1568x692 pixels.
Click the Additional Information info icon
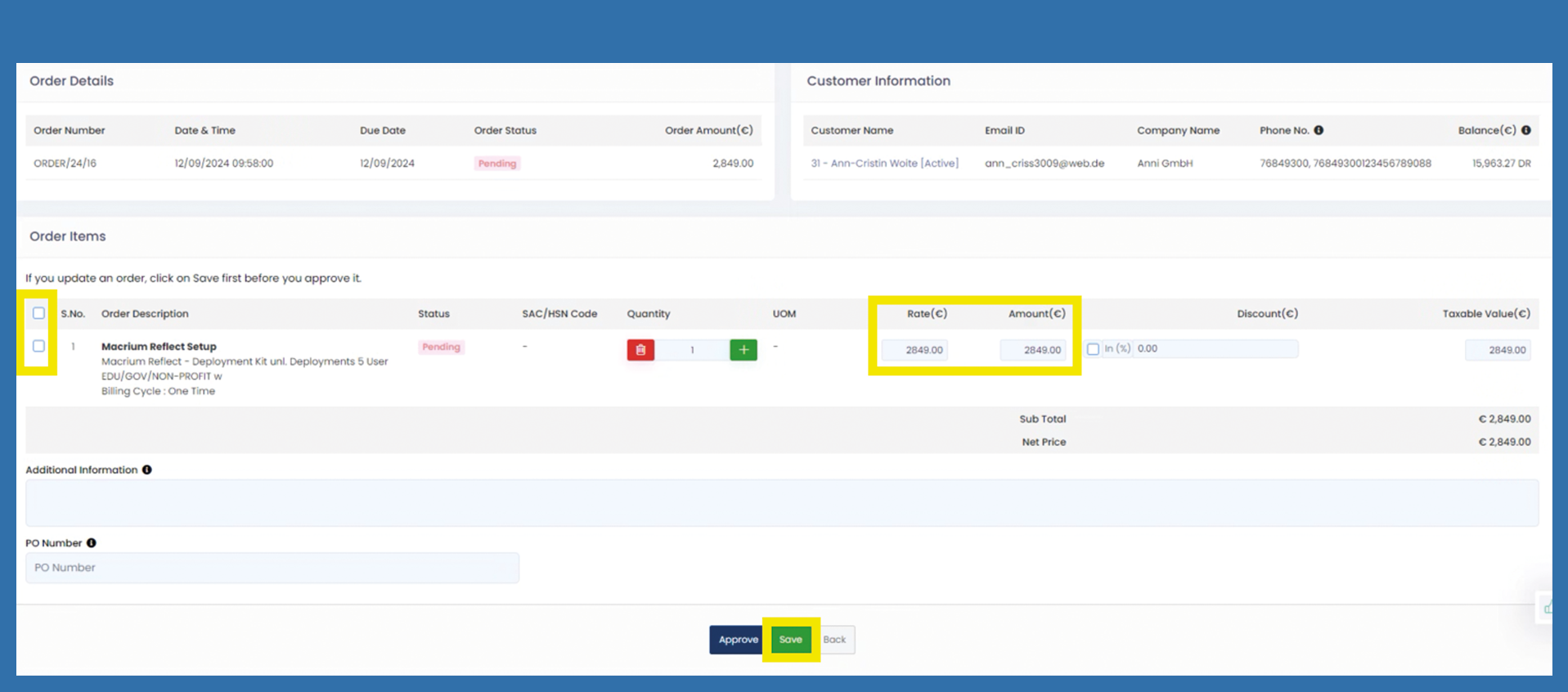(x=147, y=470)
